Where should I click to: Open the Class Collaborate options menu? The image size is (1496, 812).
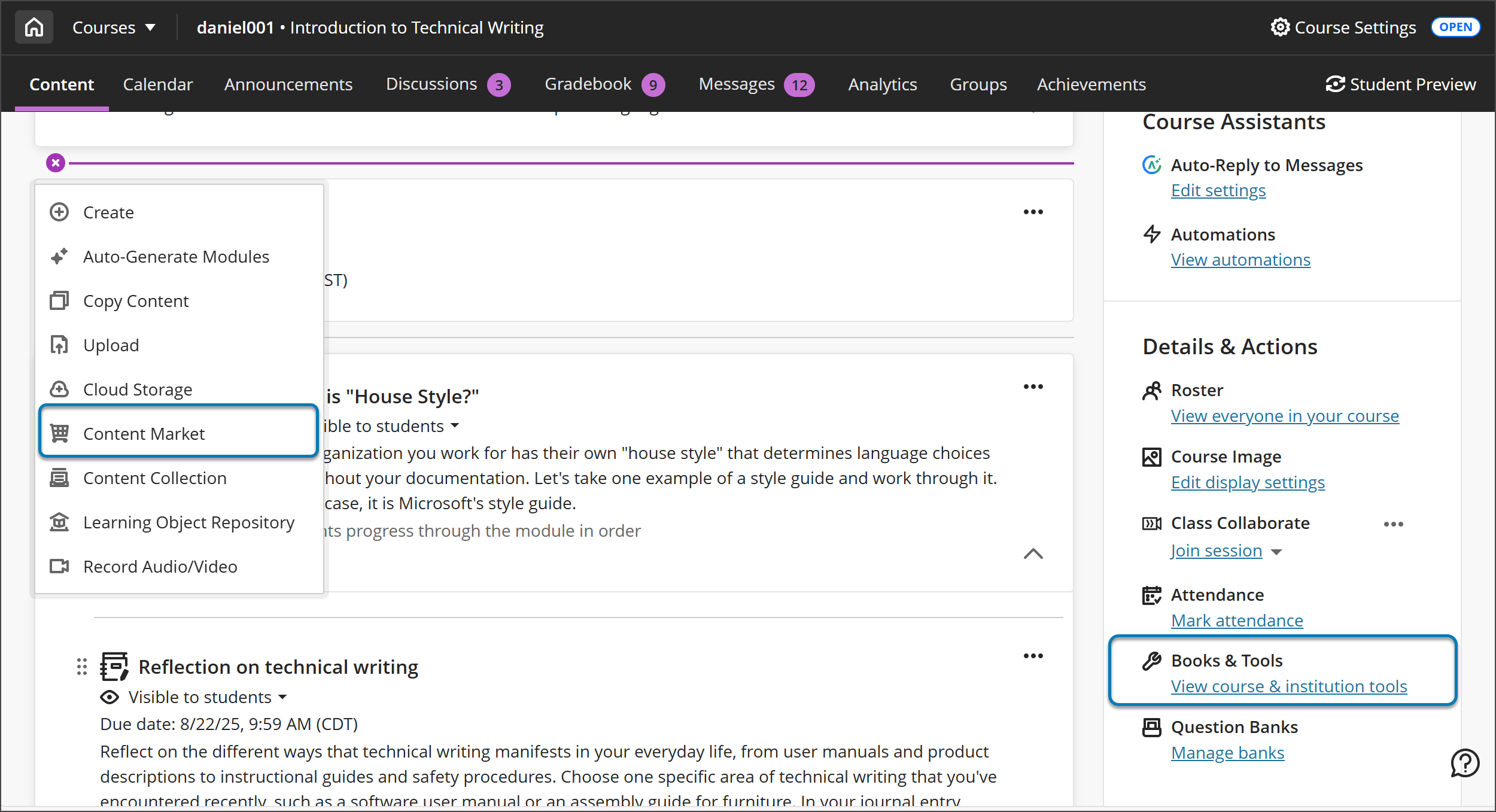(x=1394, y=524)
